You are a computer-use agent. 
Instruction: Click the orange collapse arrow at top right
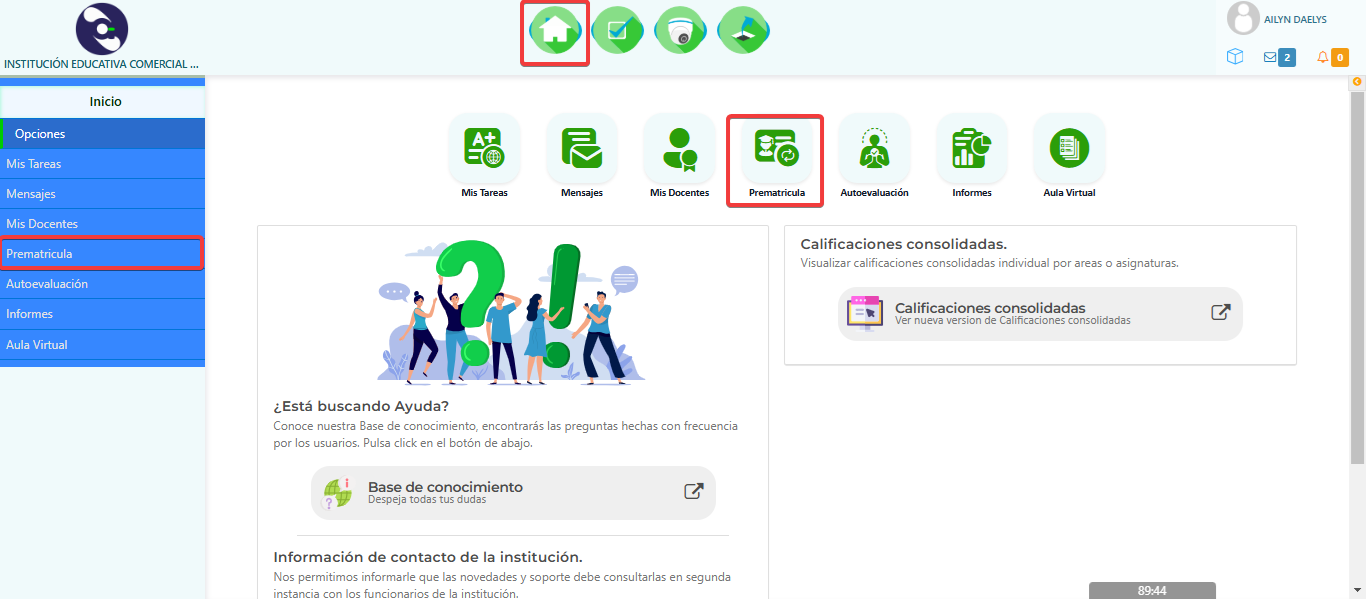point(1357,82)
